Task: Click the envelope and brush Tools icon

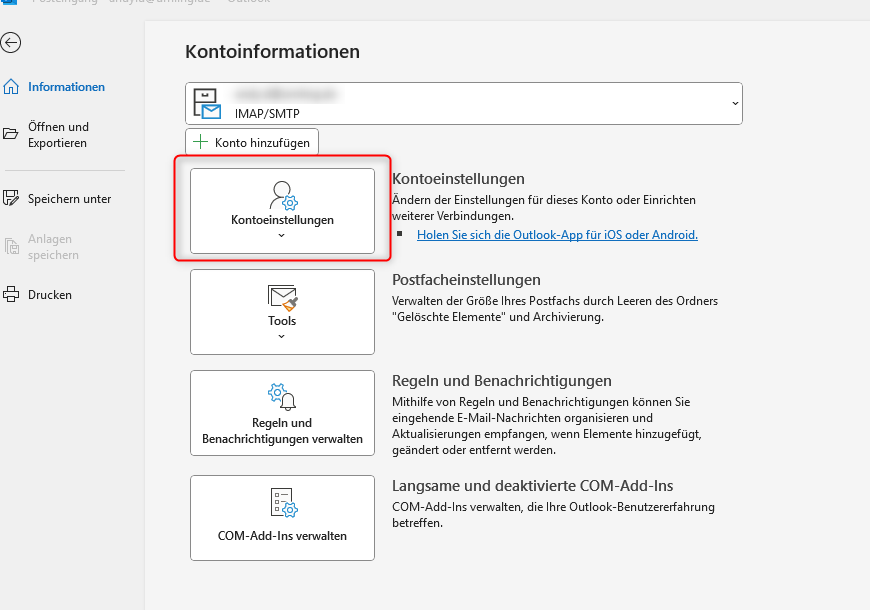Action: pyautogui.click(x=282, y=297)
